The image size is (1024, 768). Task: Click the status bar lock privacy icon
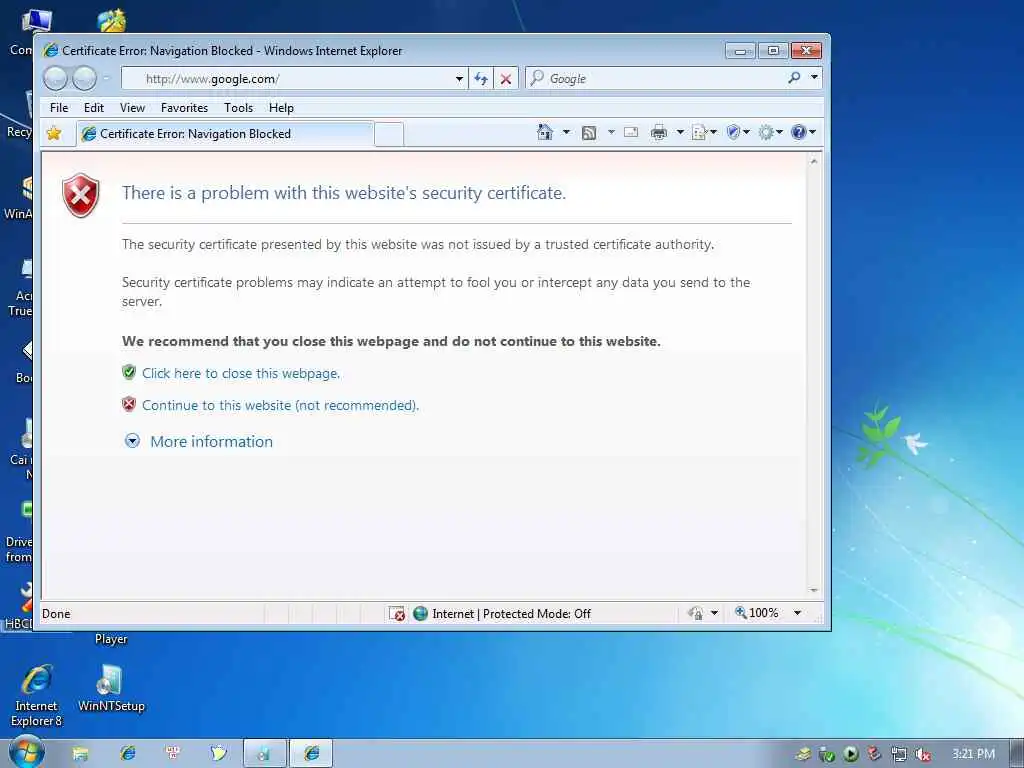tap(696, 613)
